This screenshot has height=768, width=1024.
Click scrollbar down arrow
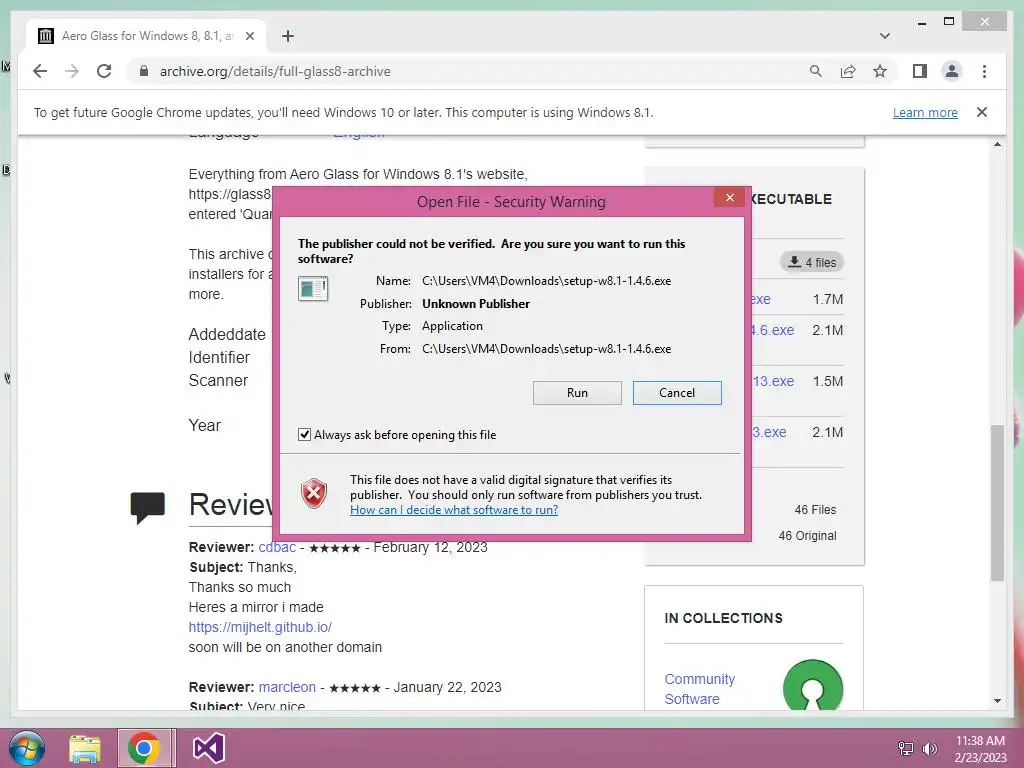[997, 701]
